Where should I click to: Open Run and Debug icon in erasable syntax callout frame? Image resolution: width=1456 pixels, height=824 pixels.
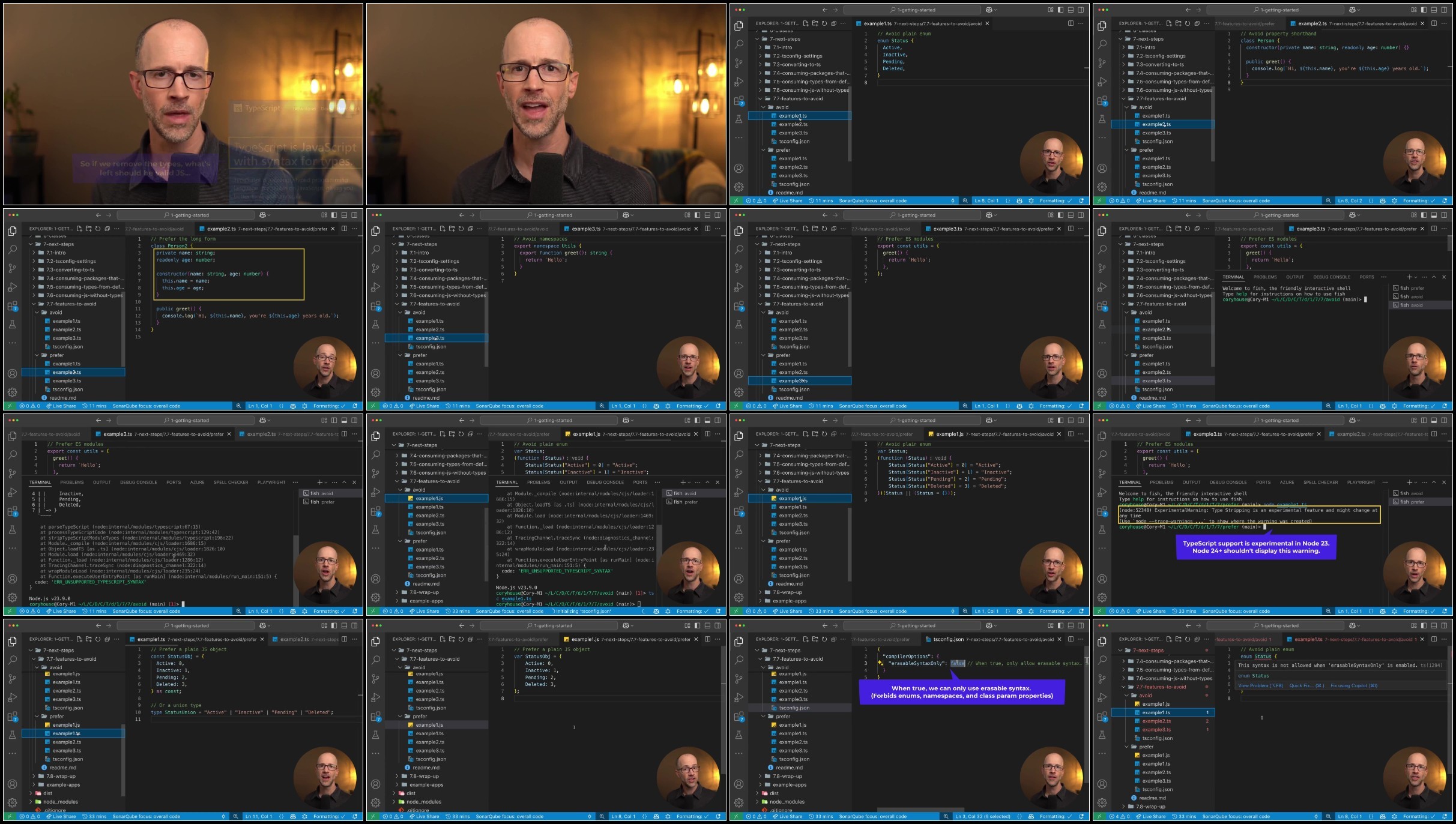[x=739, y=697]
